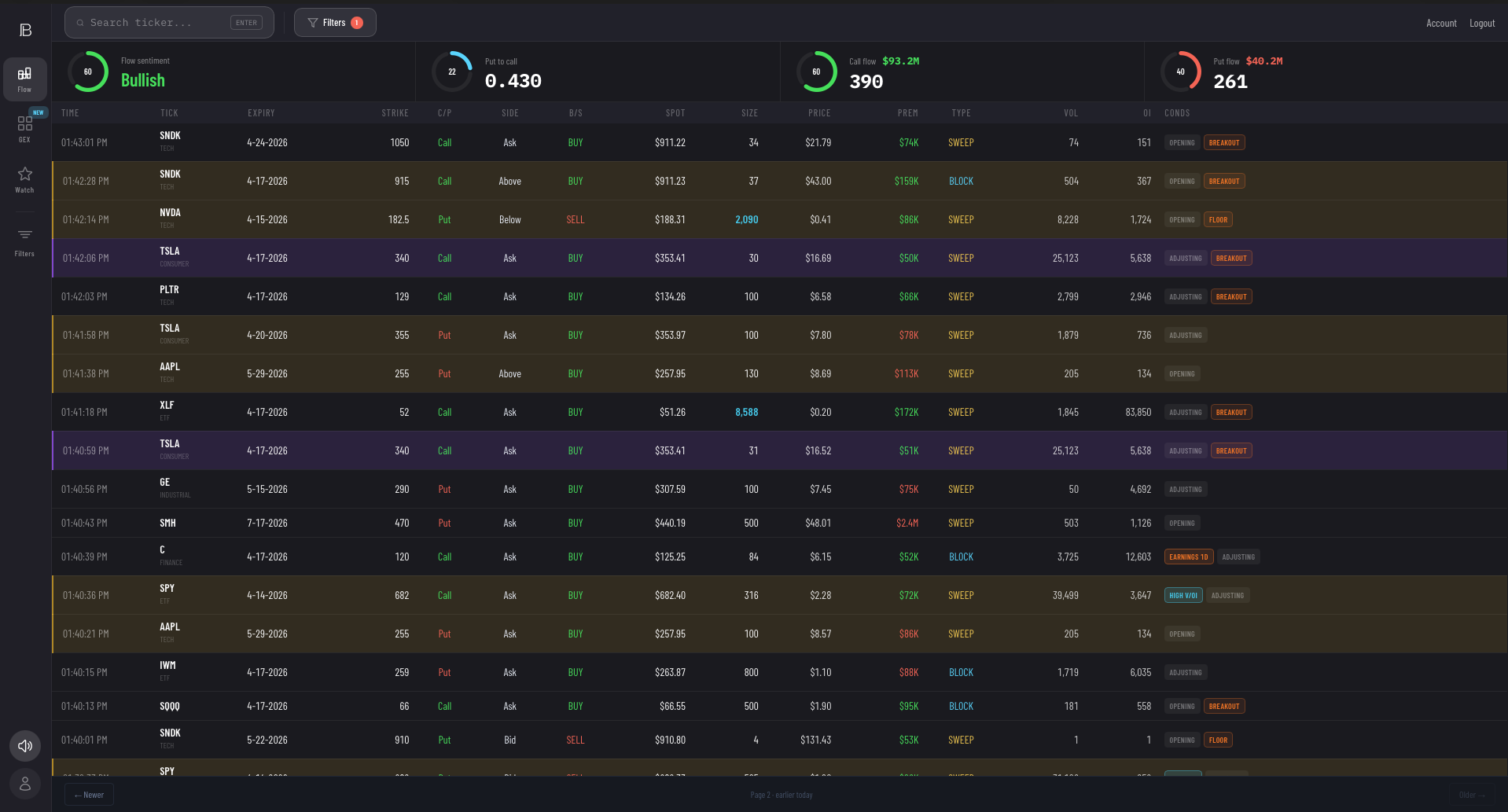Click the Newer pagination button
The image size is (1508, 812).
pos(88,795)
